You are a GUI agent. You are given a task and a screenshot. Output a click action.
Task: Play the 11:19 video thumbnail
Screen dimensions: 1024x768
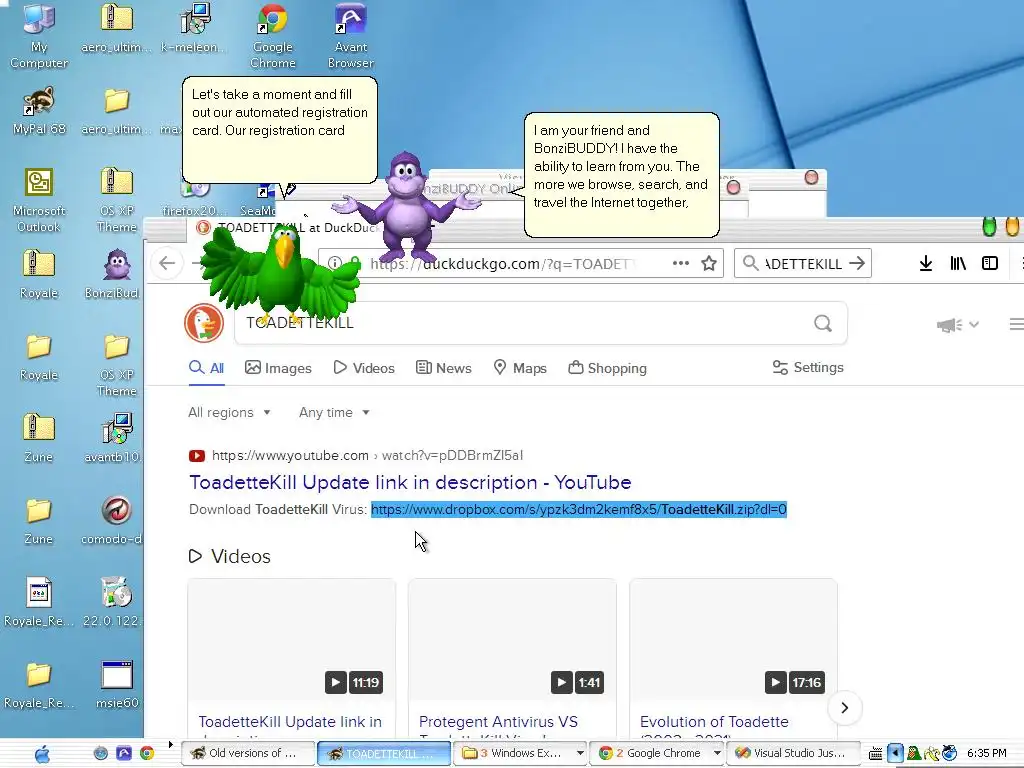[x=291, y=640]
